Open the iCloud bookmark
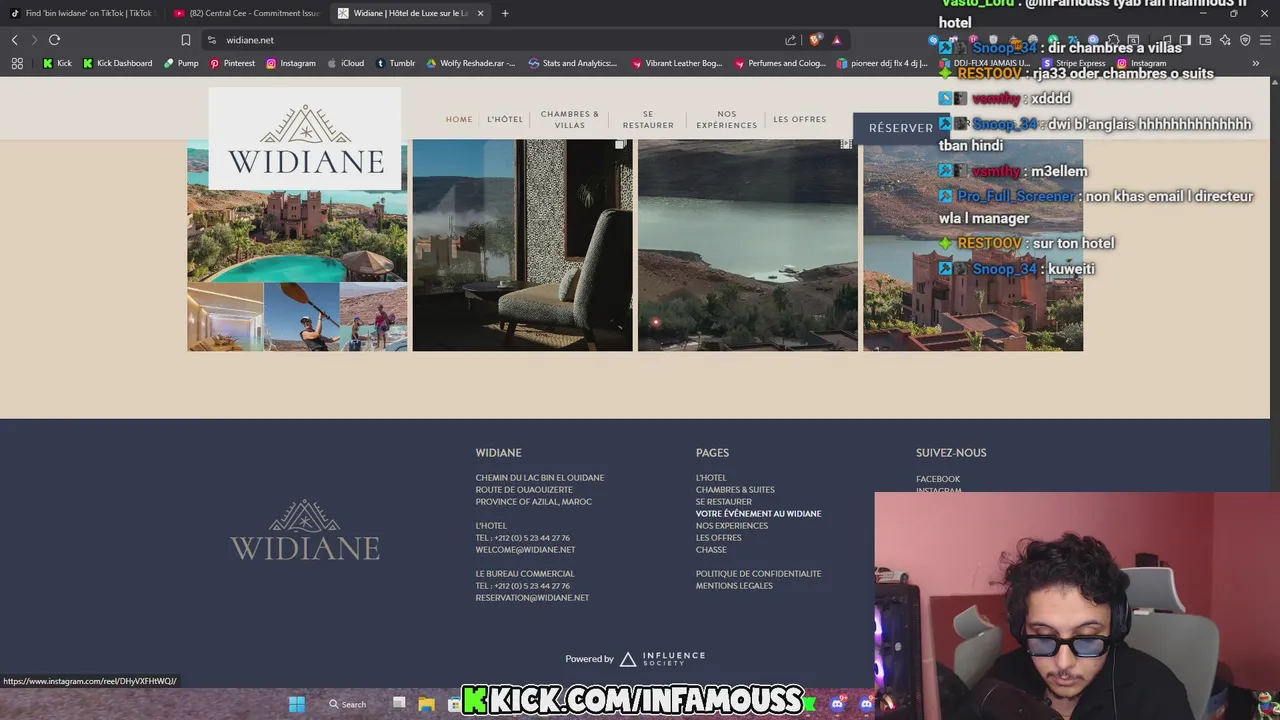 tap(346, 63)
